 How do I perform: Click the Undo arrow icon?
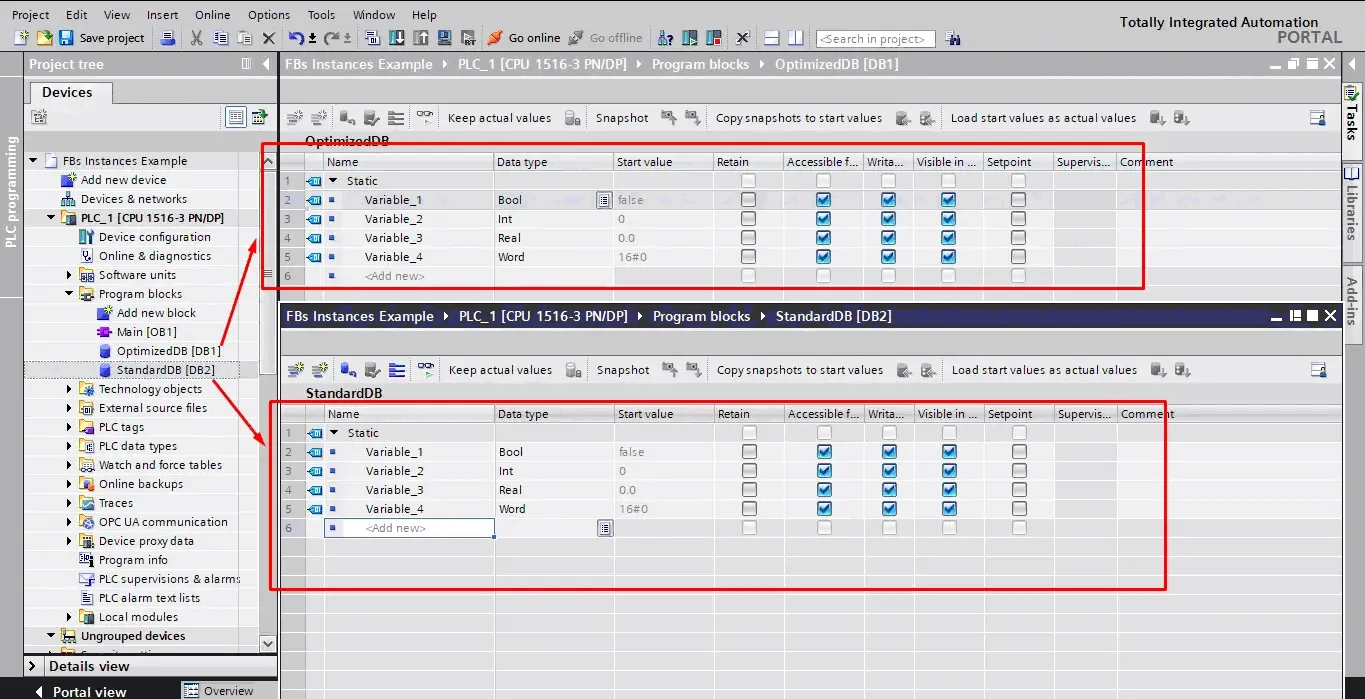[296, 38]
